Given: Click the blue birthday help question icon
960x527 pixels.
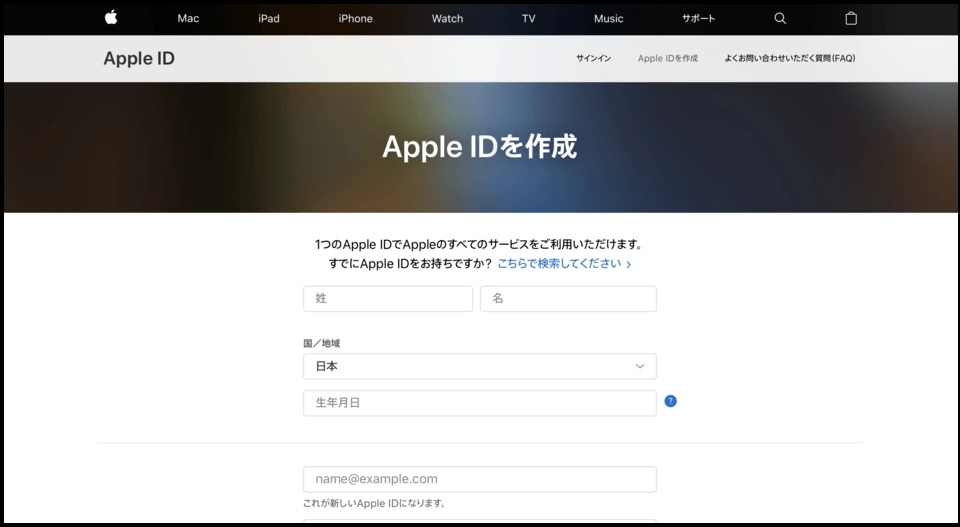Looking at the screenshot, I should (x=670, y=402).
